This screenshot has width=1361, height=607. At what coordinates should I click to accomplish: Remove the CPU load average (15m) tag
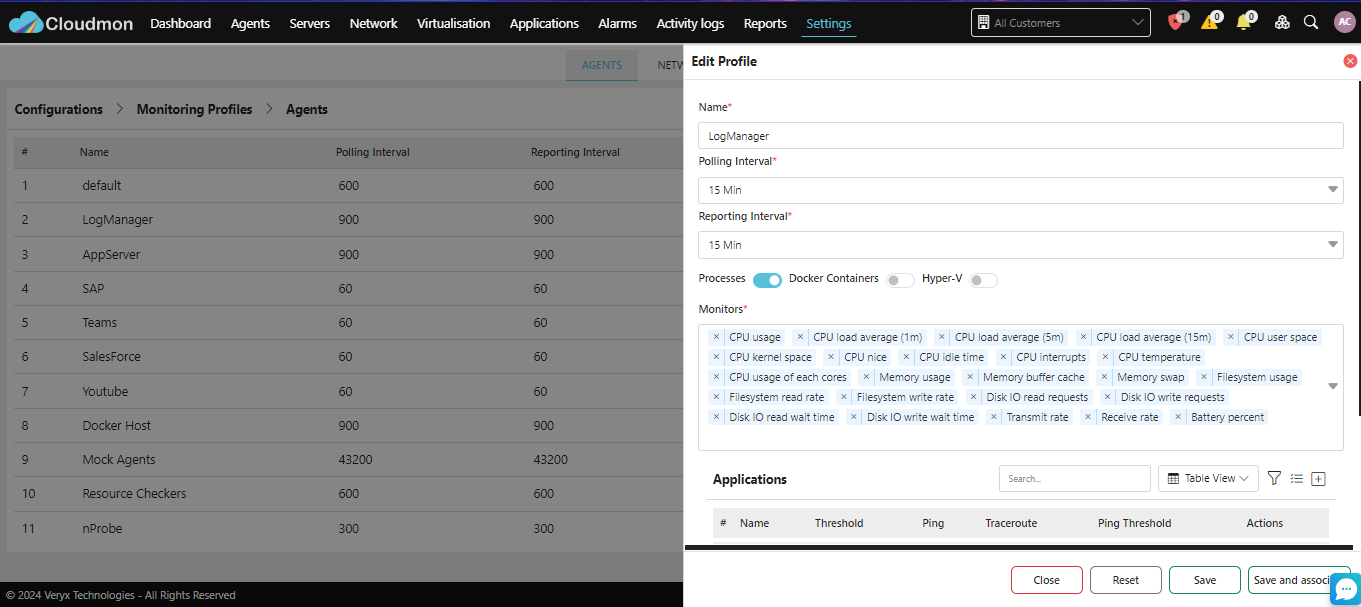pos(1083,337)
